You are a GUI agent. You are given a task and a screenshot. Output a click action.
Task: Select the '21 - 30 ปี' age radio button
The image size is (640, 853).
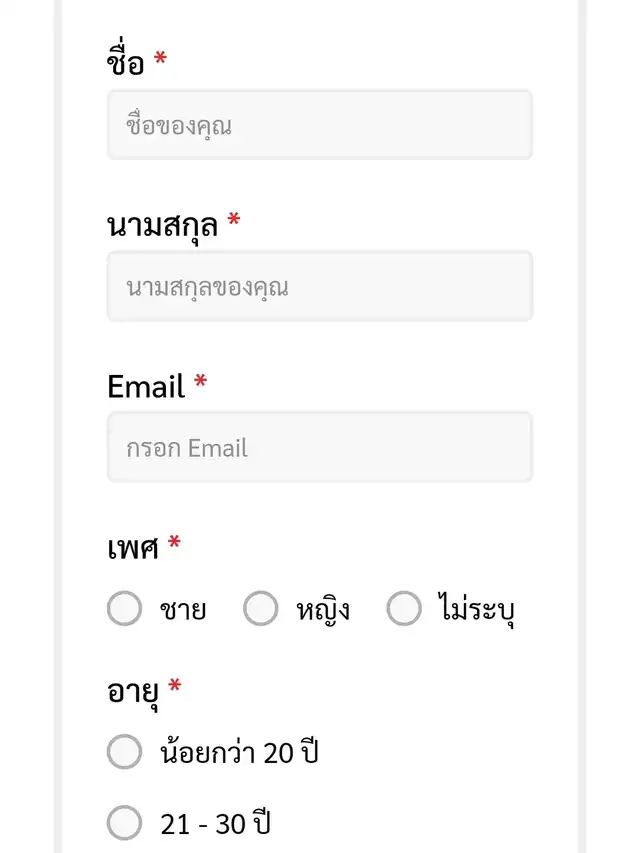click(x=124, y=823)
